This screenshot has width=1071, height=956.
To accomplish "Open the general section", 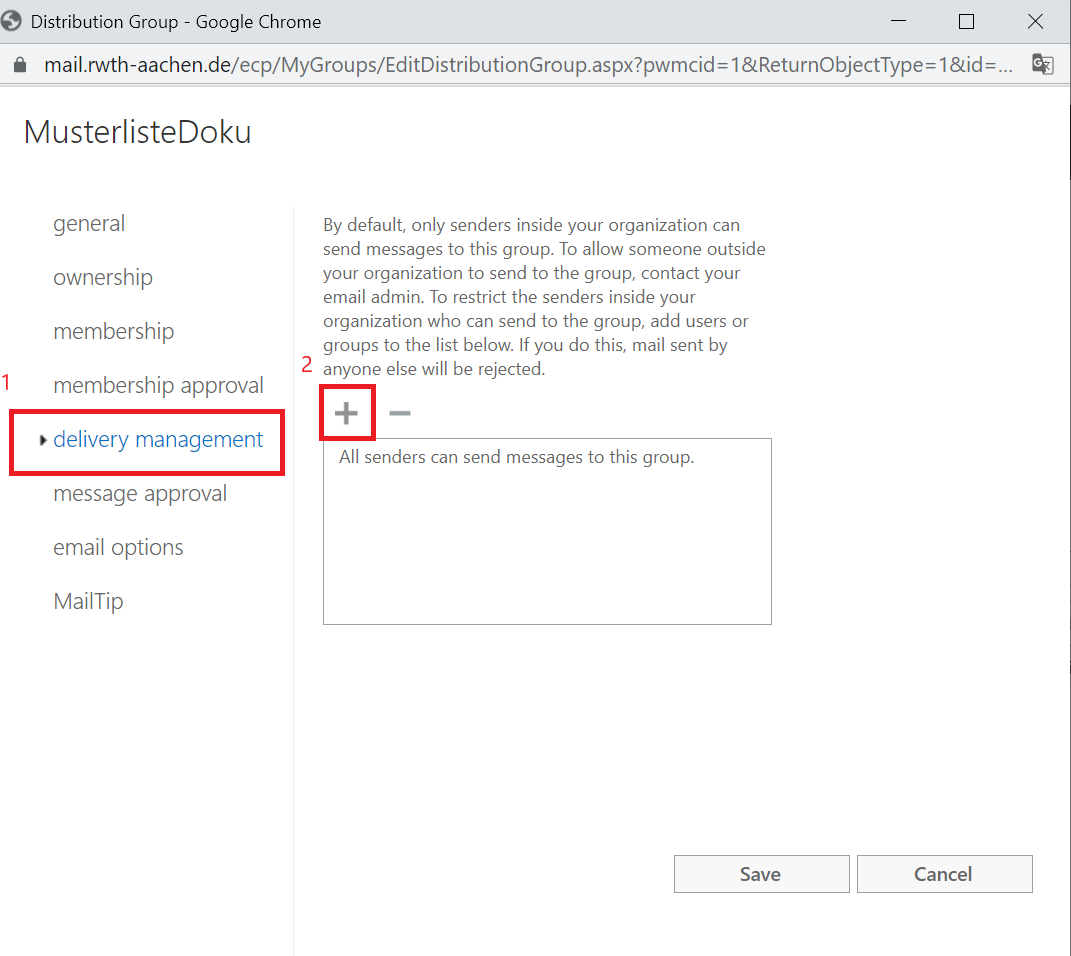I will coord(89,224).
